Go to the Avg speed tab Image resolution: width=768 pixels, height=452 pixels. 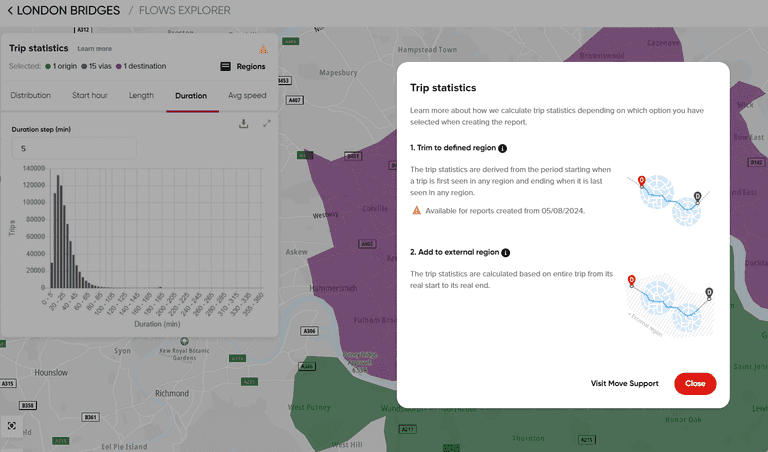point(247,96)
